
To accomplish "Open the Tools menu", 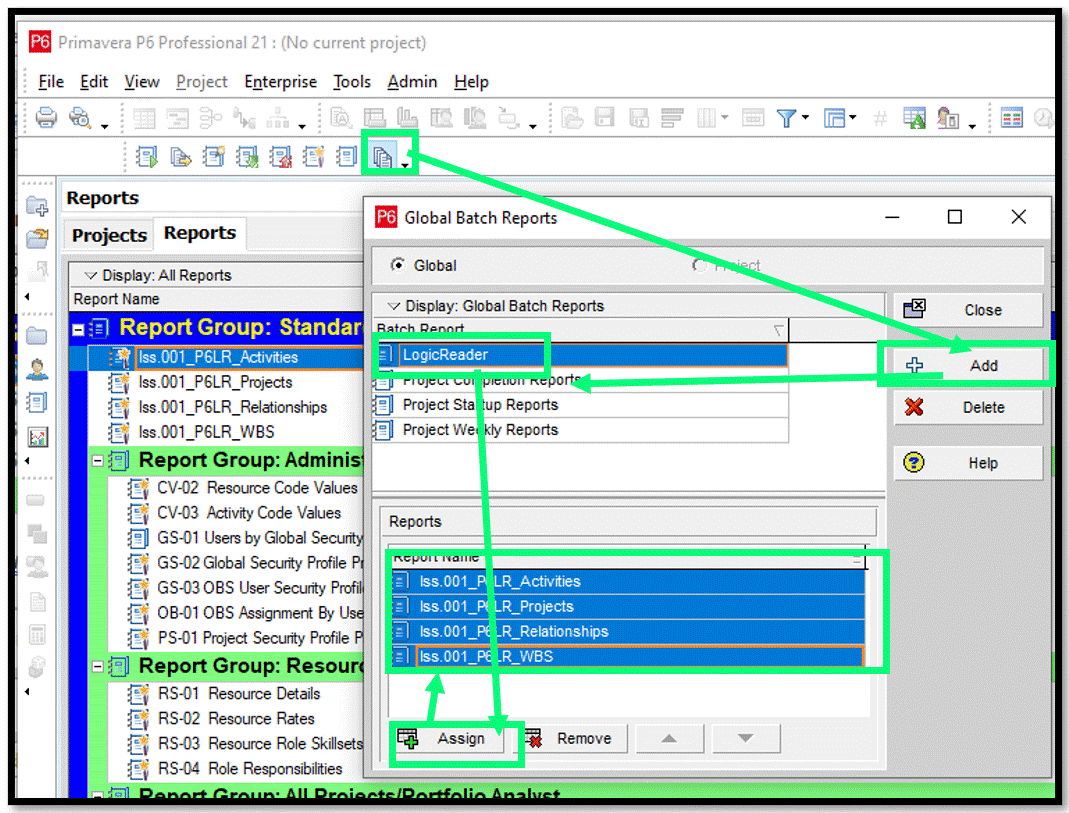I will coord(352,82).
